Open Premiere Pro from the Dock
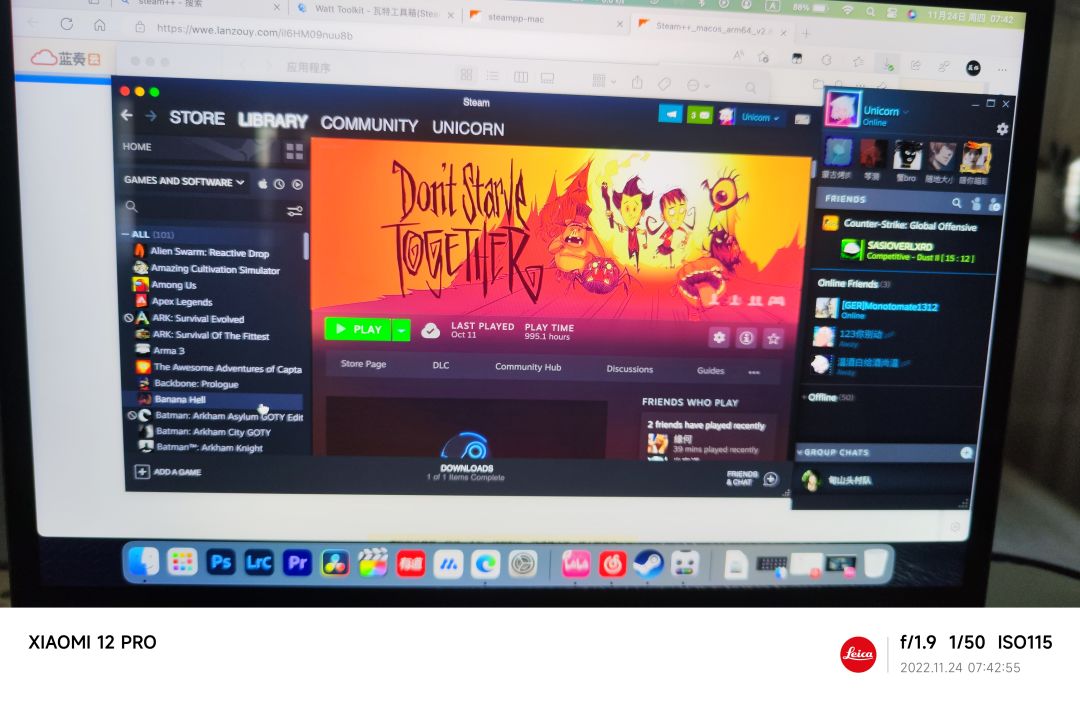This screenshot has height=702, width=1080. (x=297, y=564)
